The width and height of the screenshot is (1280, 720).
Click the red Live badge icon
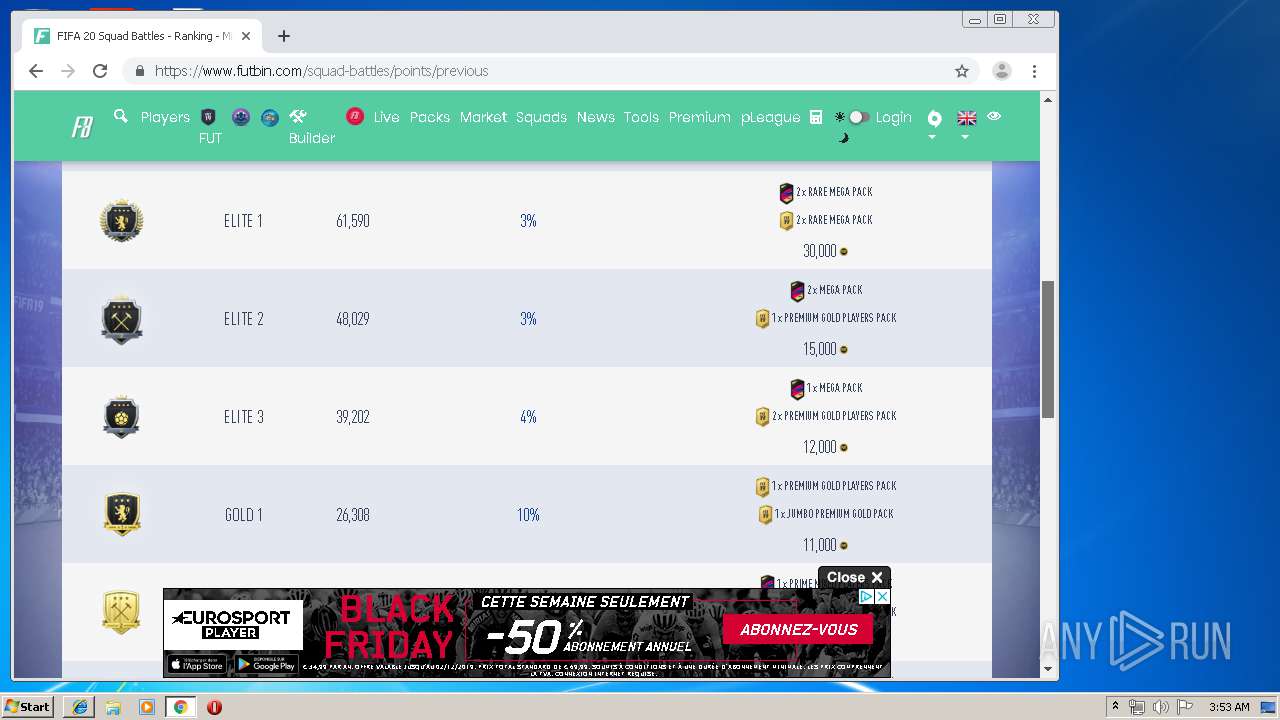click(x=355, y=117)
